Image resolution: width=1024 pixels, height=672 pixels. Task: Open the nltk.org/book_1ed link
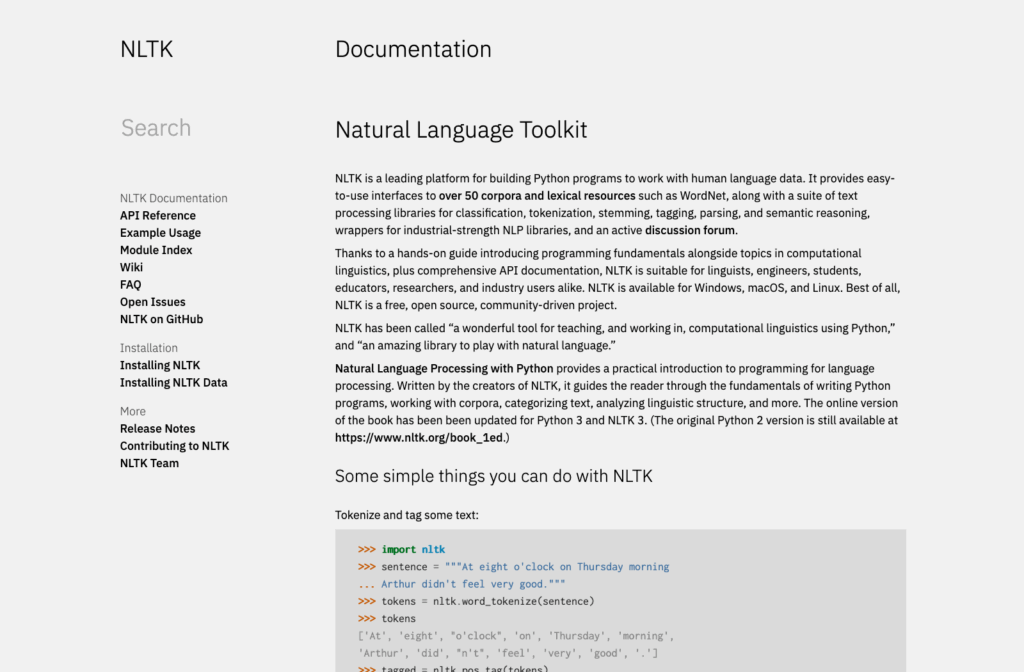[x=417, y=436]
